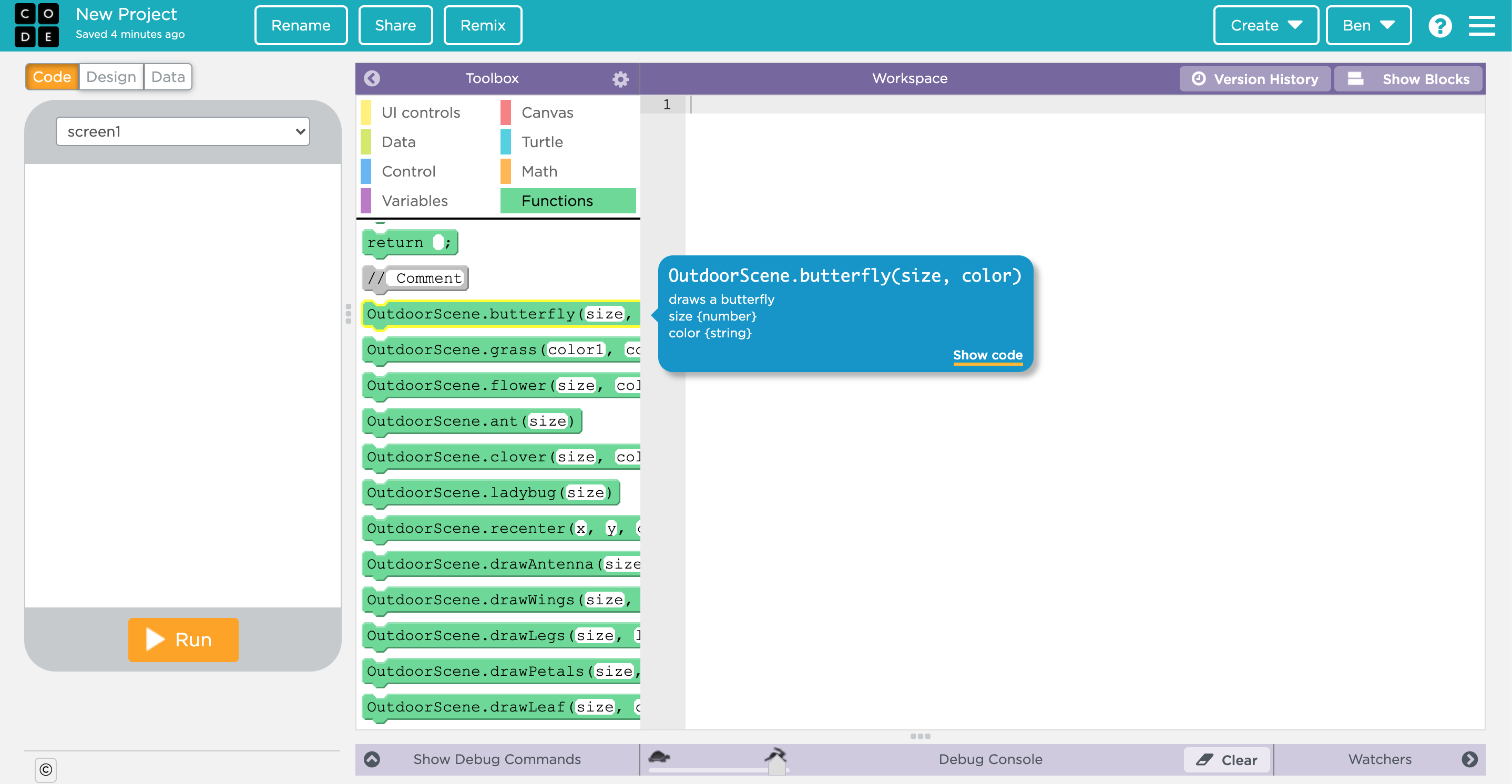Select the OutdoorScene.ladybug block
This screenshot has height=784, width=1512.
click(x=491, y=493)
